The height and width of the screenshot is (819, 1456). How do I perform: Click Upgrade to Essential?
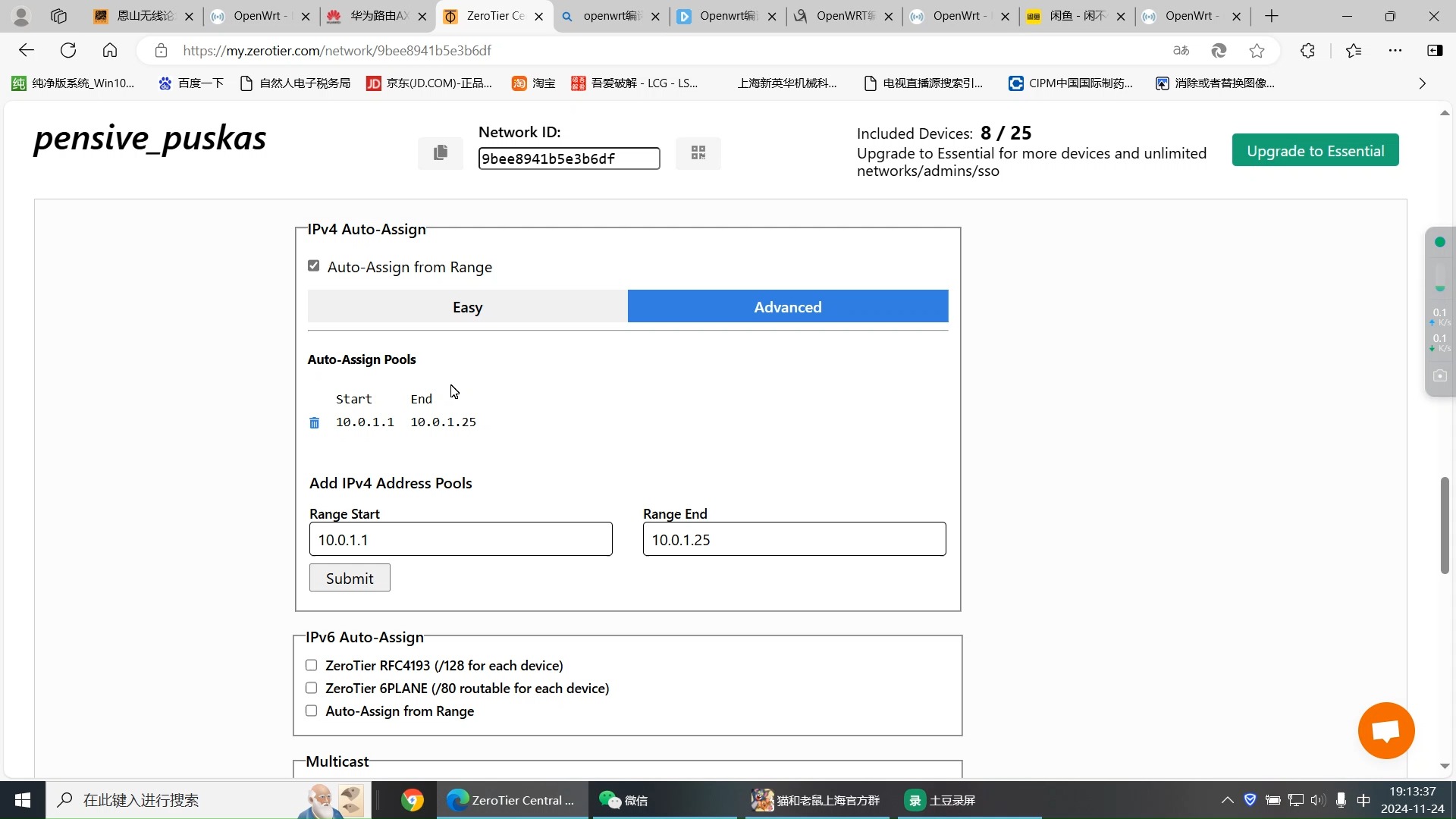coord(1315,150)
